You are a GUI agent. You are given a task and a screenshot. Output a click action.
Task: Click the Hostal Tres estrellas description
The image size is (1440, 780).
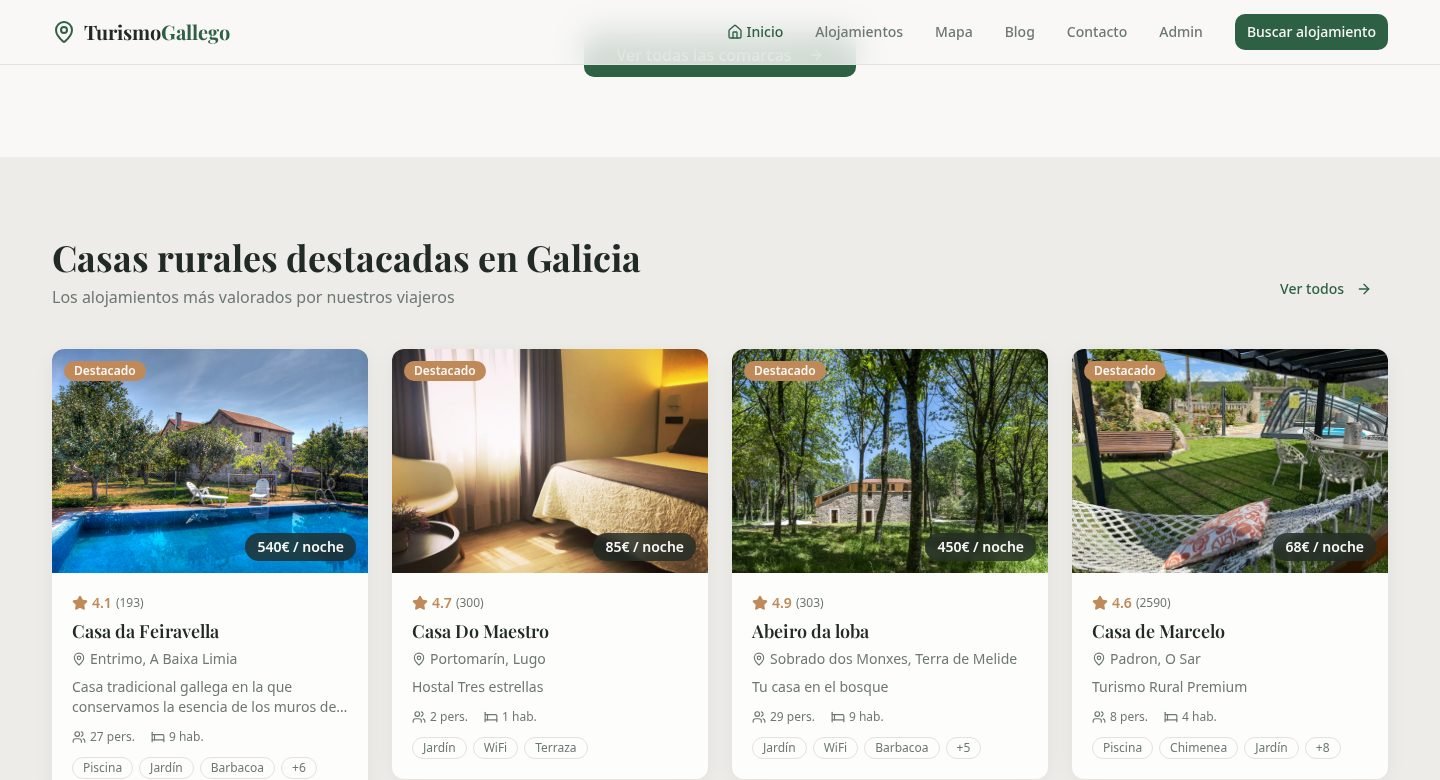pos(478,687)
